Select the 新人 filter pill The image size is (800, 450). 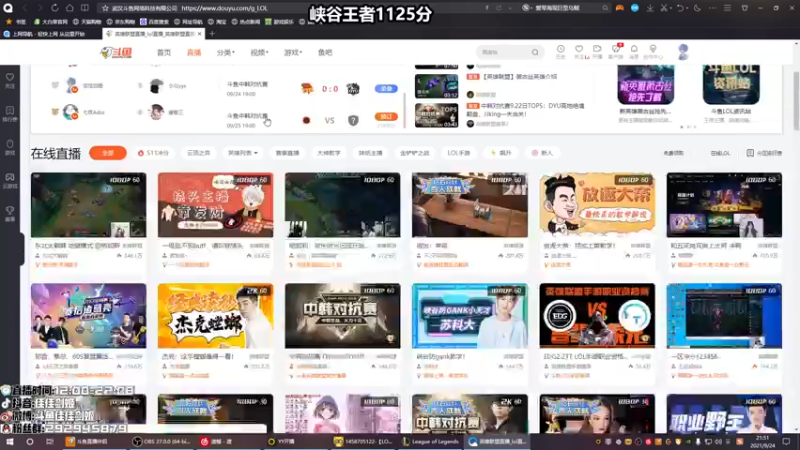click(542, 153)
